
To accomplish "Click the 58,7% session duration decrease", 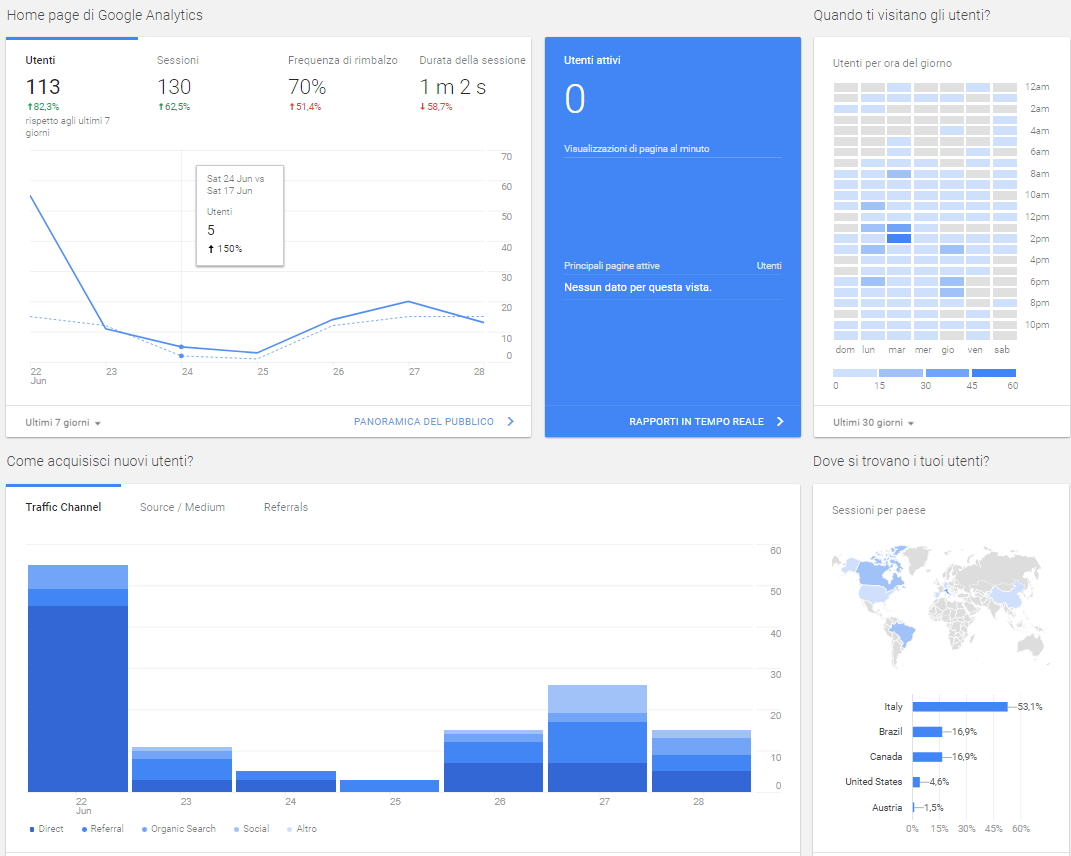I will click(436, 107).
